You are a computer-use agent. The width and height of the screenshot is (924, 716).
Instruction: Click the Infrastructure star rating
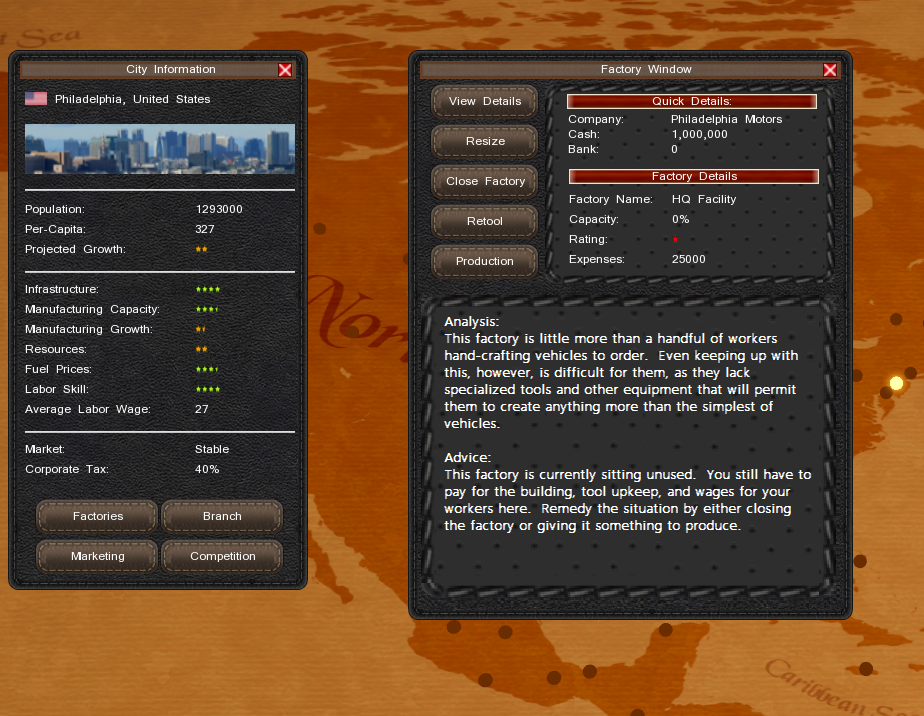pos(208,290)
